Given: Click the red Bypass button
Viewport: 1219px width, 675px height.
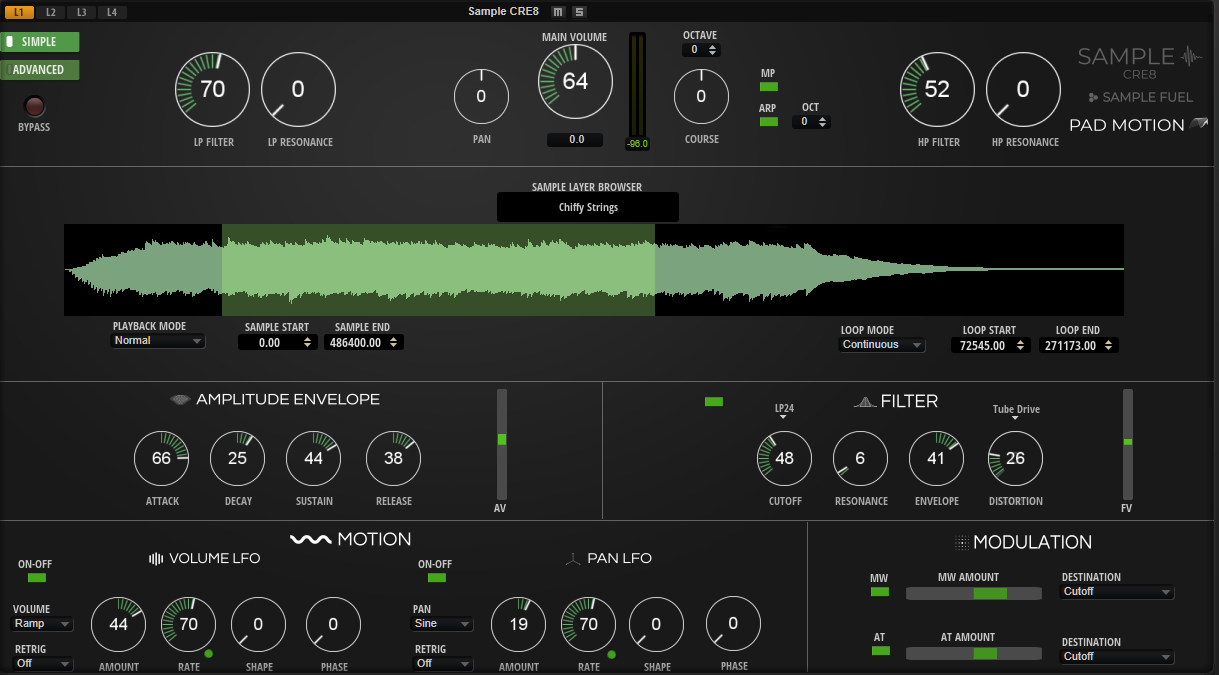Looking at the screenshot, I should pos(35,106).
